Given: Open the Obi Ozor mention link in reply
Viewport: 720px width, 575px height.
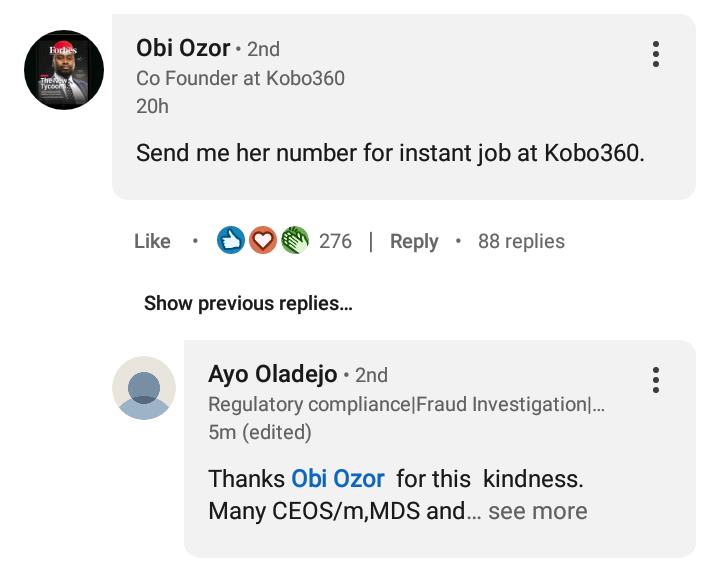Looking at the screenshot, I should pyautogui.click(x=338, y=479).
